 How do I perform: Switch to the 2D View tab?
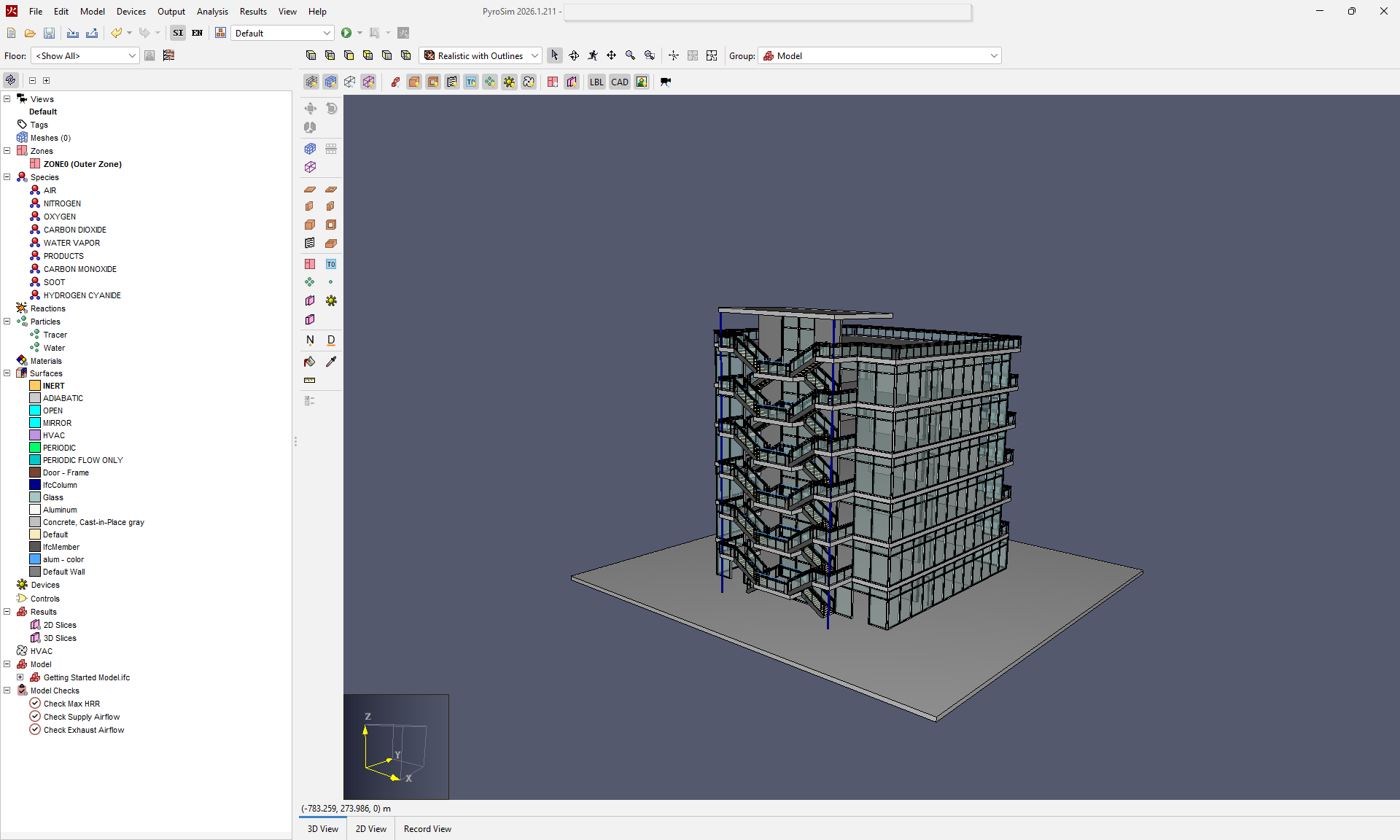(371, 828)
